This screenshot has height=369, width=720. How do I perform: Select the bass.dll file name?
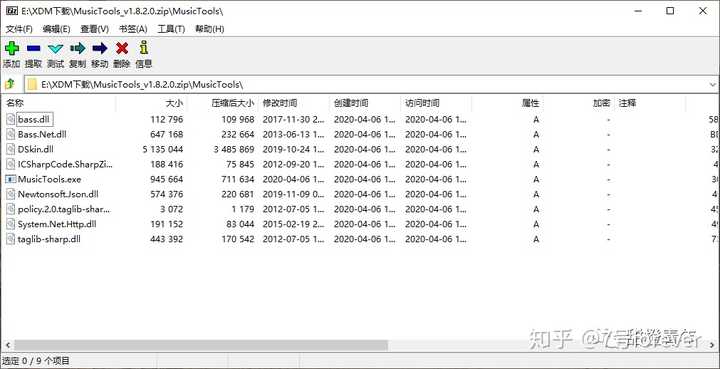[x=34, y=120]
